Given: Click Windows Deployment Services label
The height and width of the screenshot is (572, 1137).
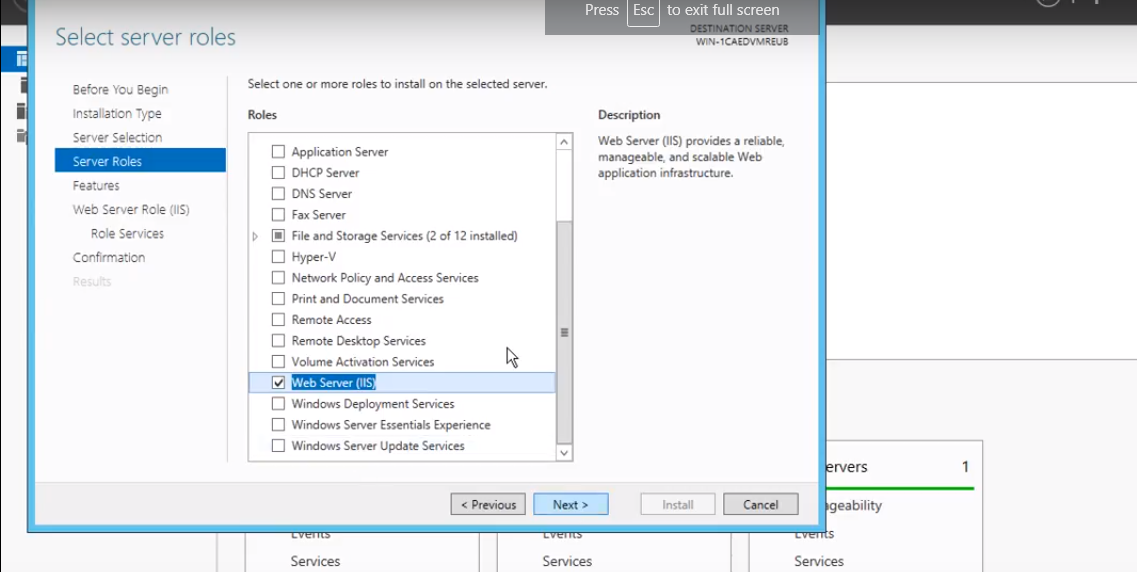Looking at the screenshot, I should [x=373, y=405].
